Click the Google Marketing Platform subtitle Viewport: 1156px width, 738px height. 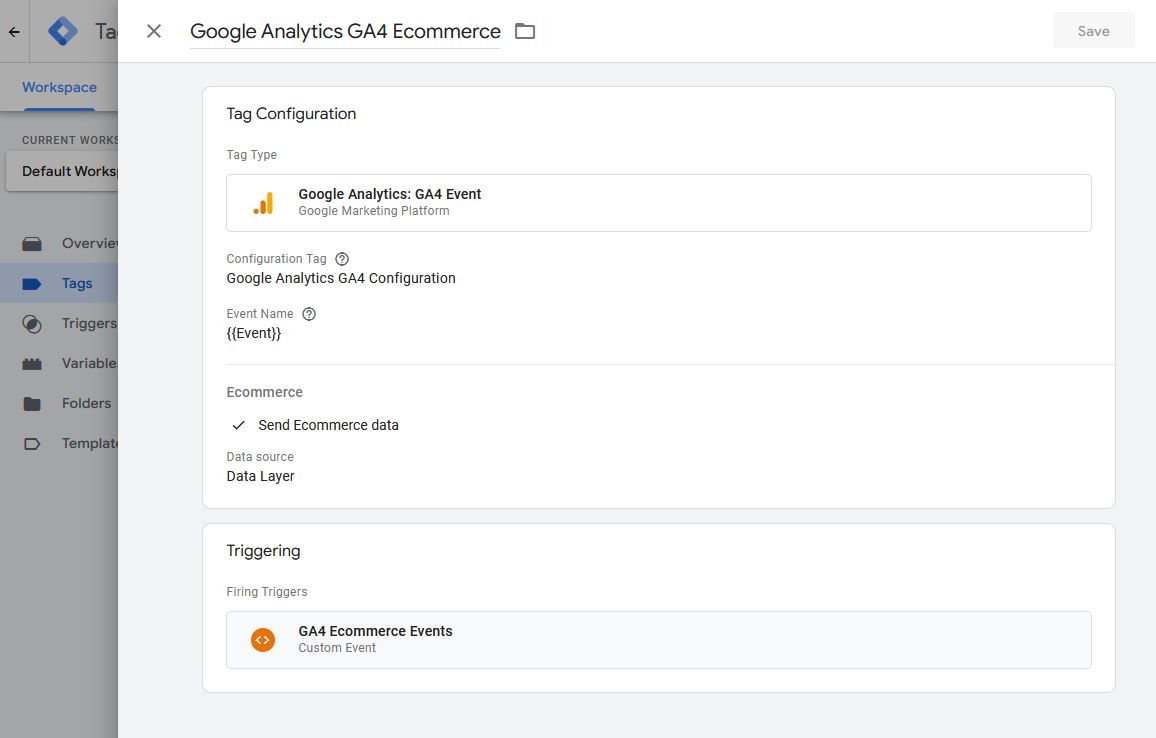(x=374, y=211)
